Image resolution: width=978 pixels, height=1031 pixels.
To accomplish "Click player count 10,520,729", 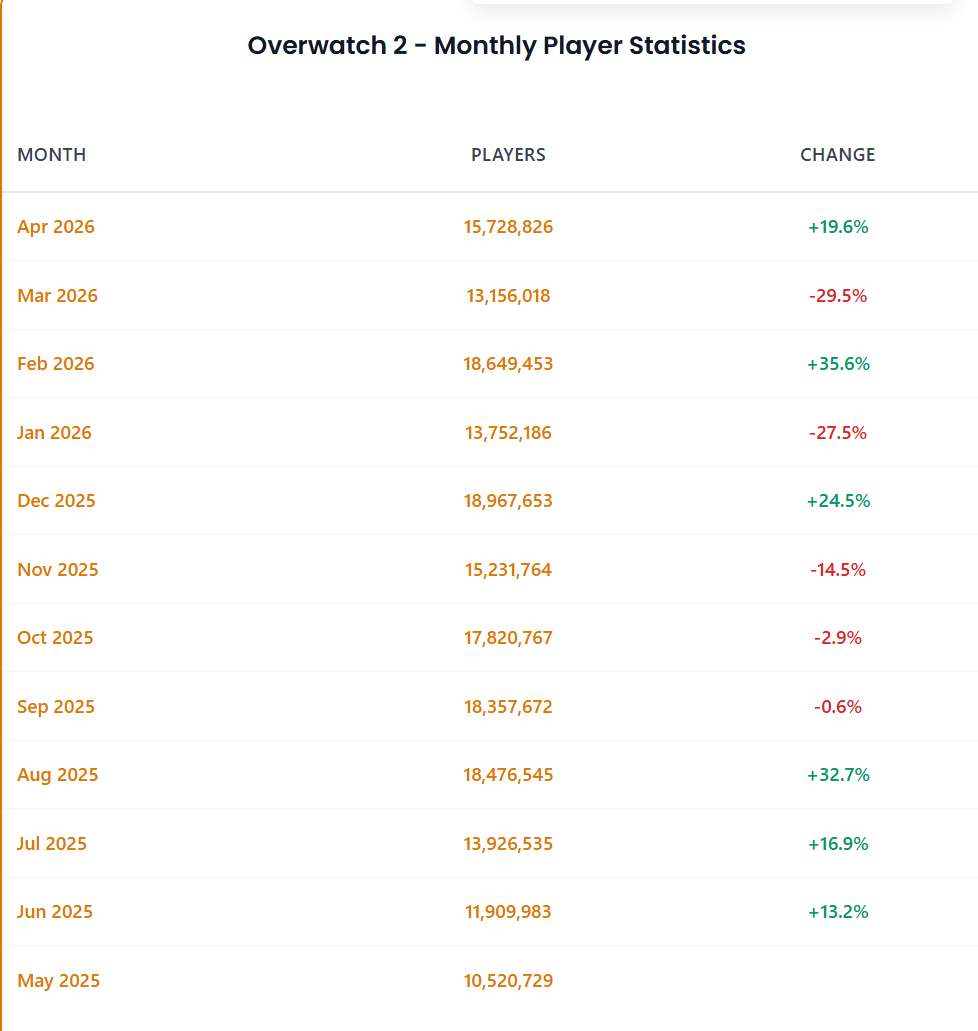I will coord(508,980).
